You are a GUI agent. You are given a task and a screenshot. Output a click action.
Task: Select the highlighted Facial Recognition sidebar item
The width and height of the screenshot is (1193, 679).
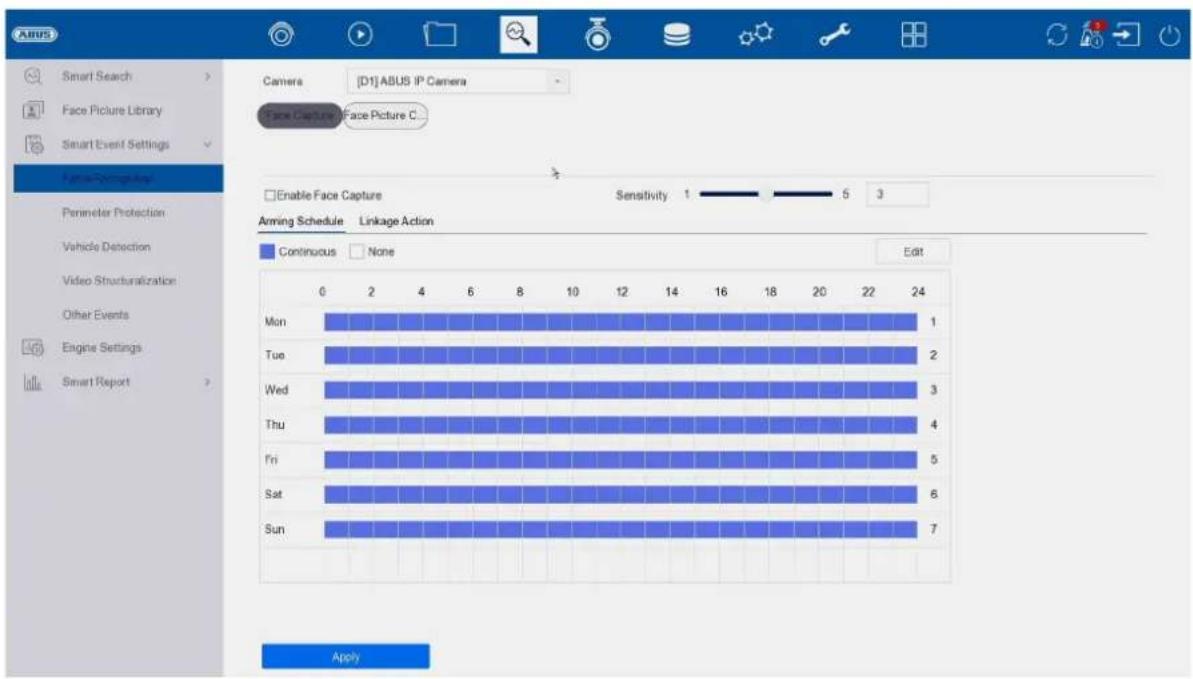point(119,178)
